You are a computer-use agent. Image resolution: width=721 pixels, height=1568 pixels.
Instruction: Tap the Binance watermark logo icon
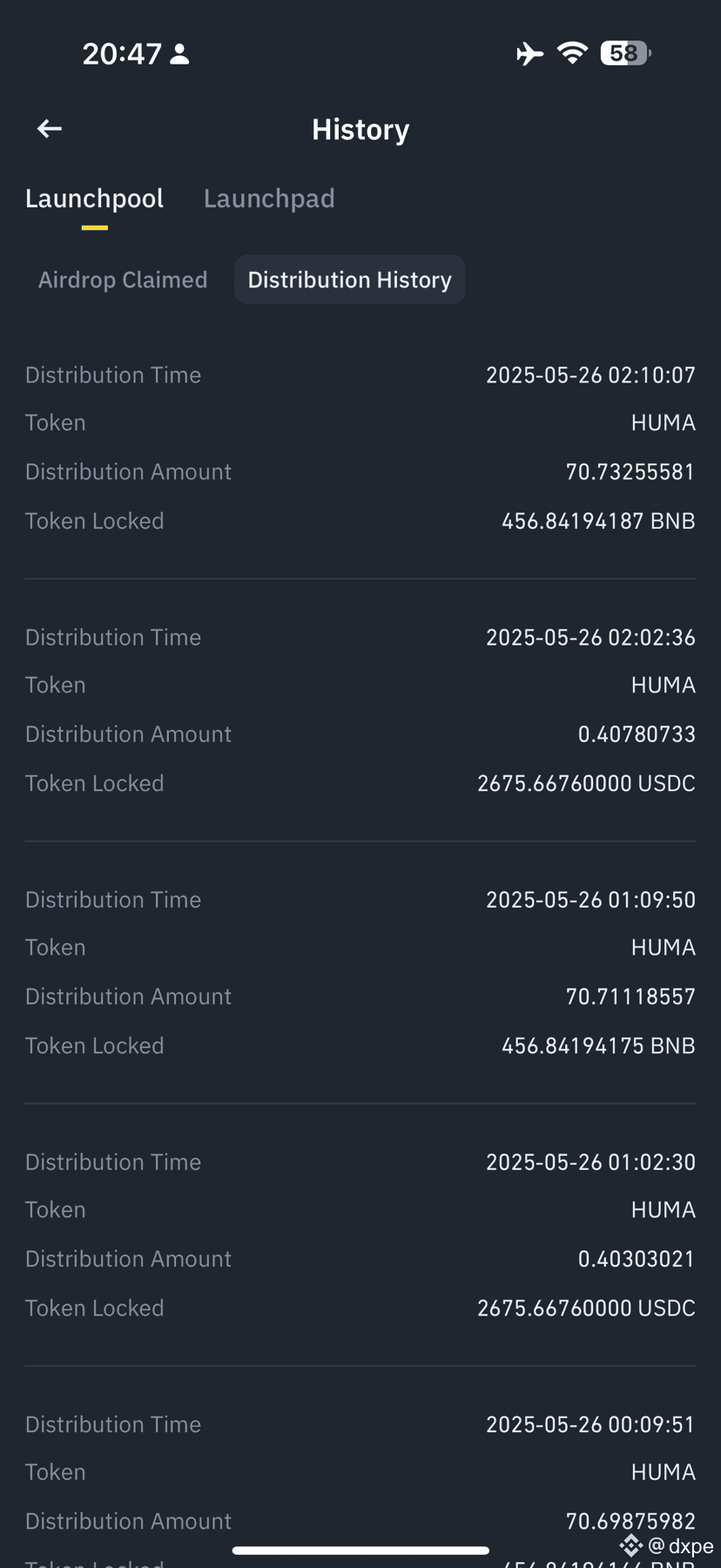click(631, 1545)
